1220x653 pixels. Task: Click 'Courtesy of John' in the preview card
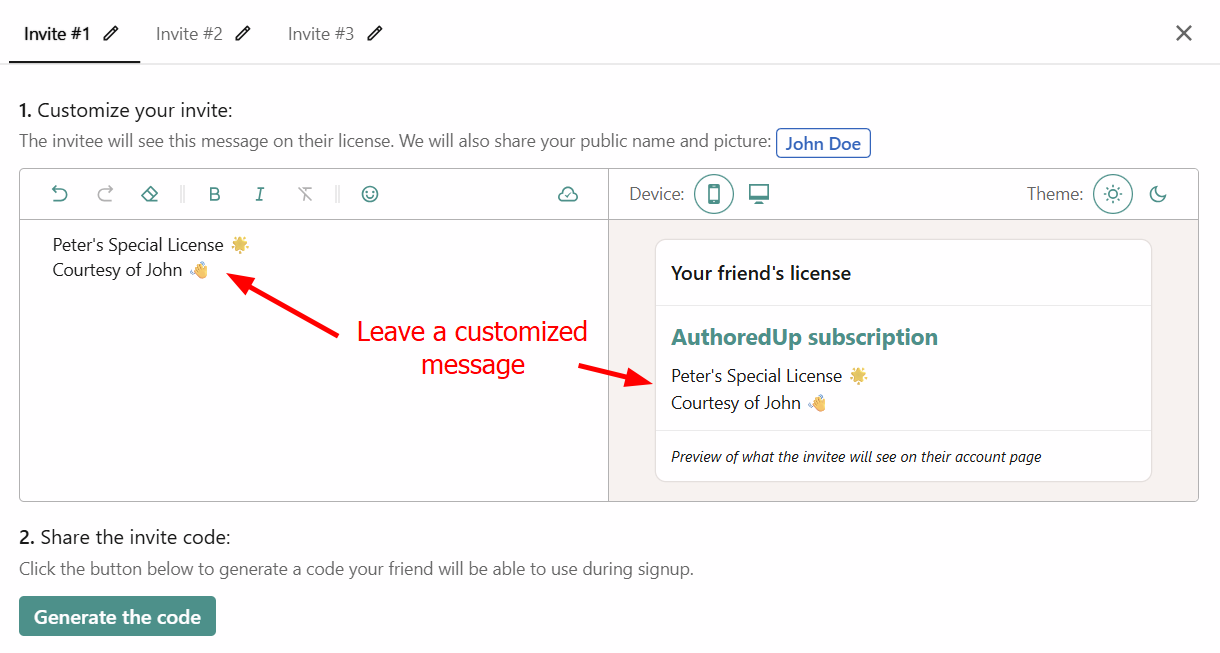(749, 403)
